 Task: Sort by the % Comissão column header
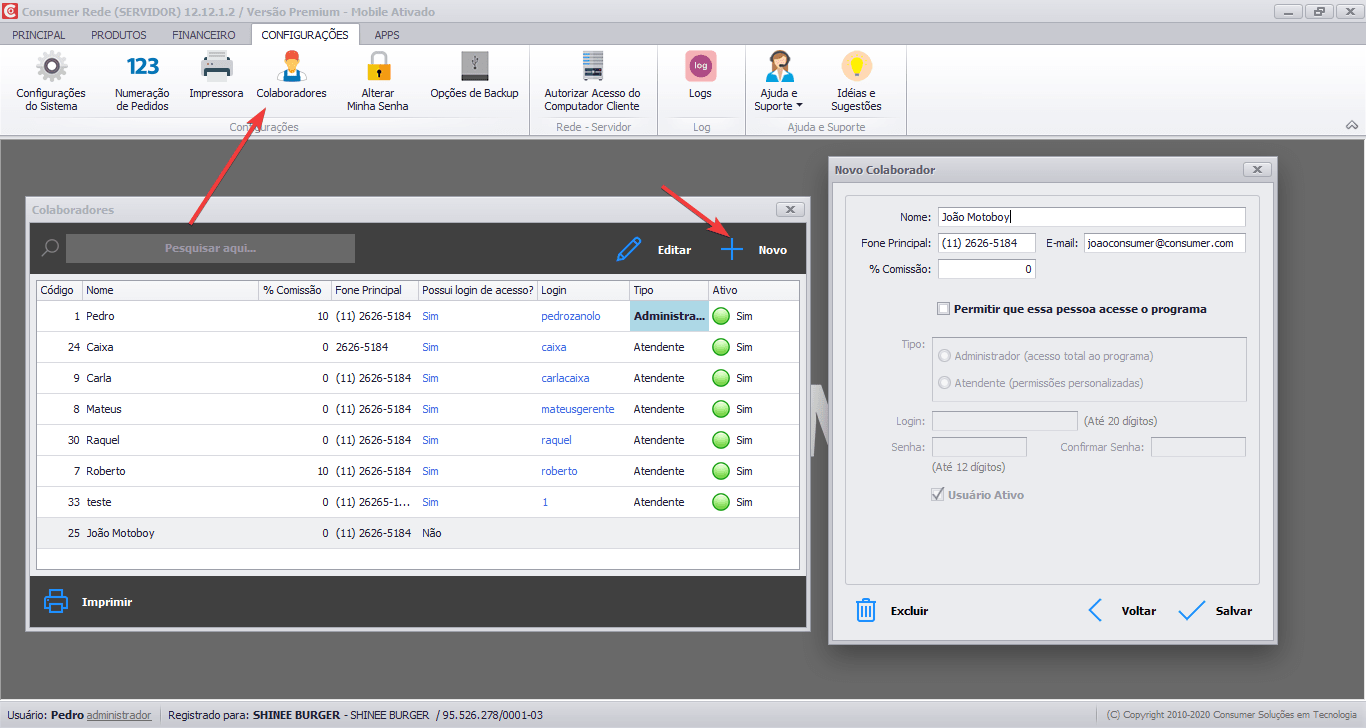(x=294, y=290)
